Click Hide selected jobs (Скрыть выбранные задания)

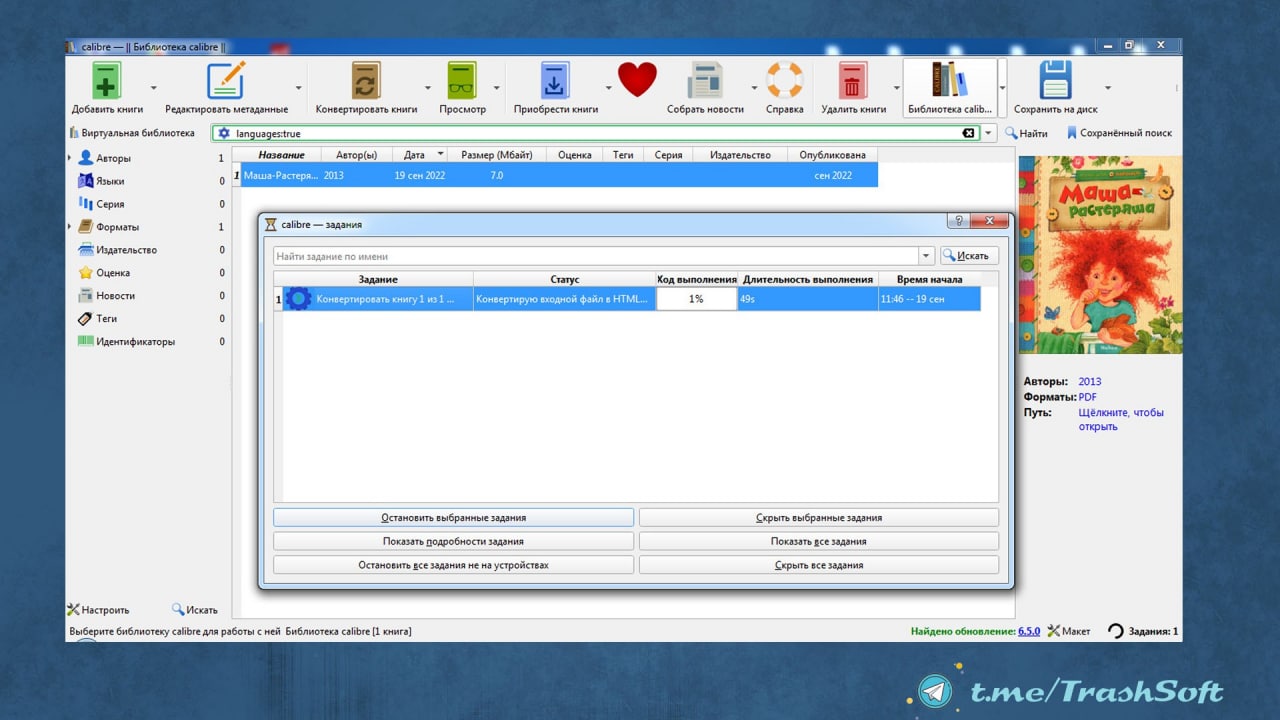click(818, 518)
